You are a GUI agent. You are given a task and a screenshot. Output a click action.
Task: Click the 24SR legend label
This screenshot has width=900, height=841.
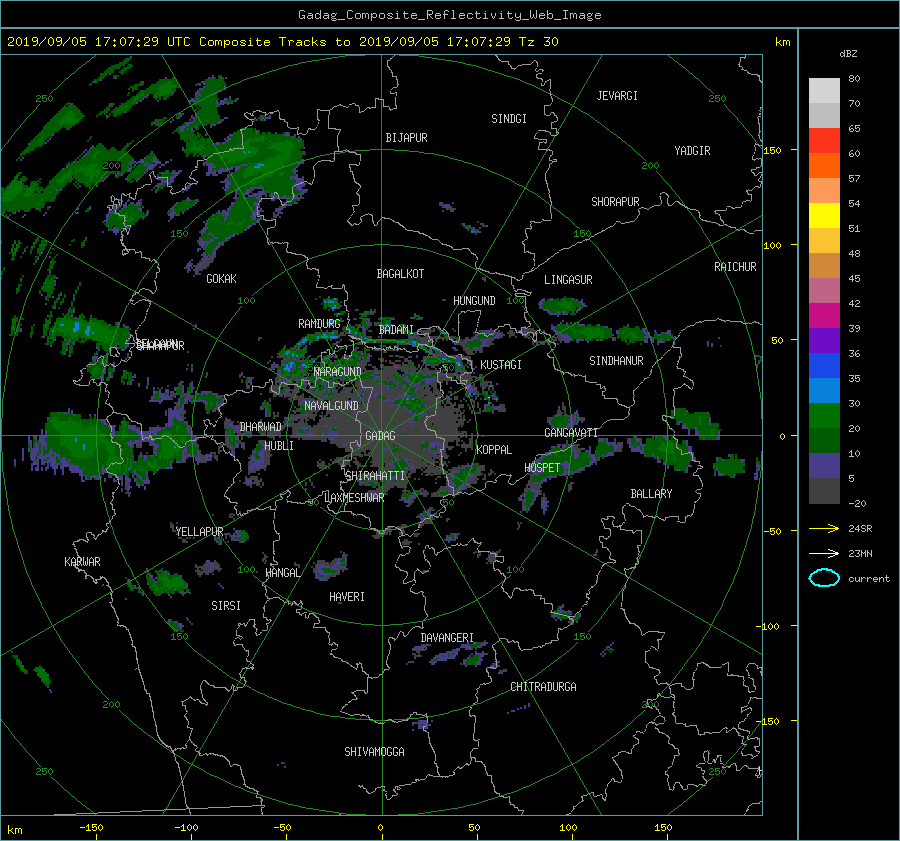tap(860, 529)
